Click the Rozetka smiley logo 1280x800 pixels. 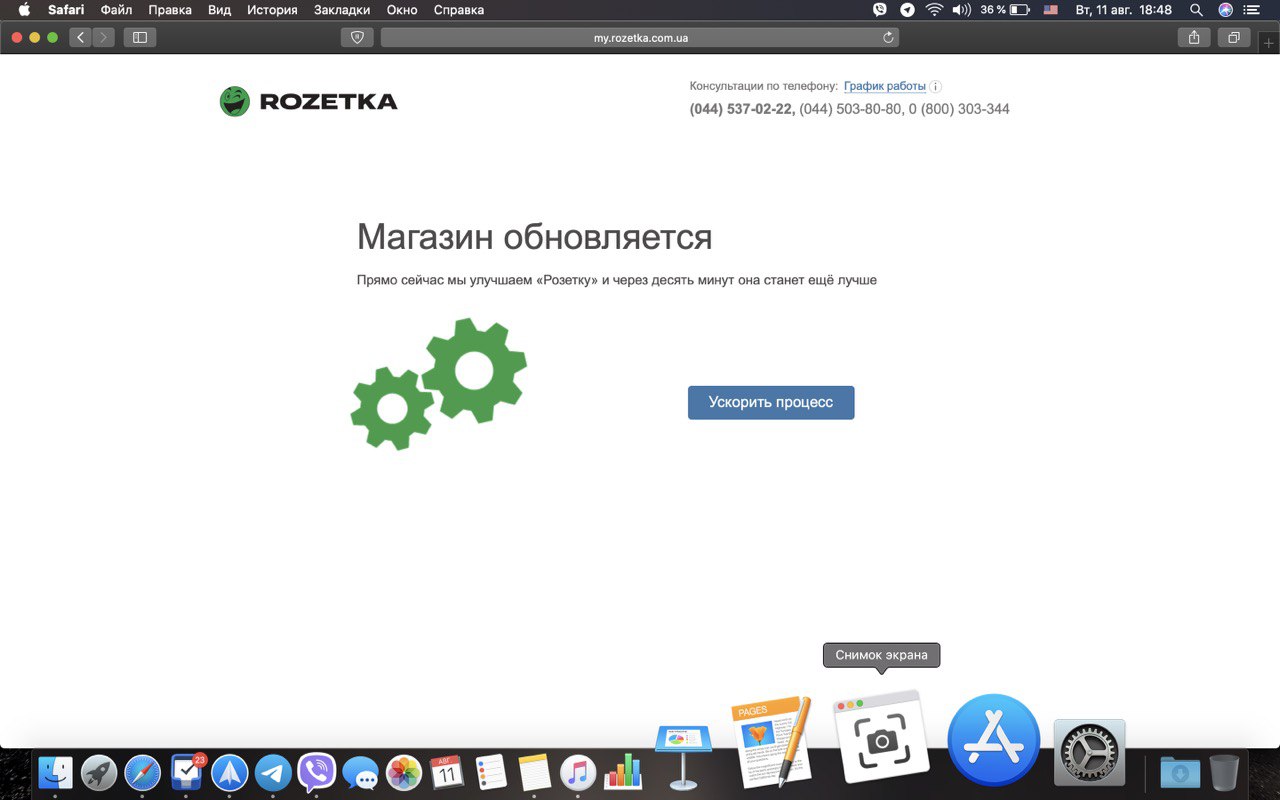[x=235, y=101]
